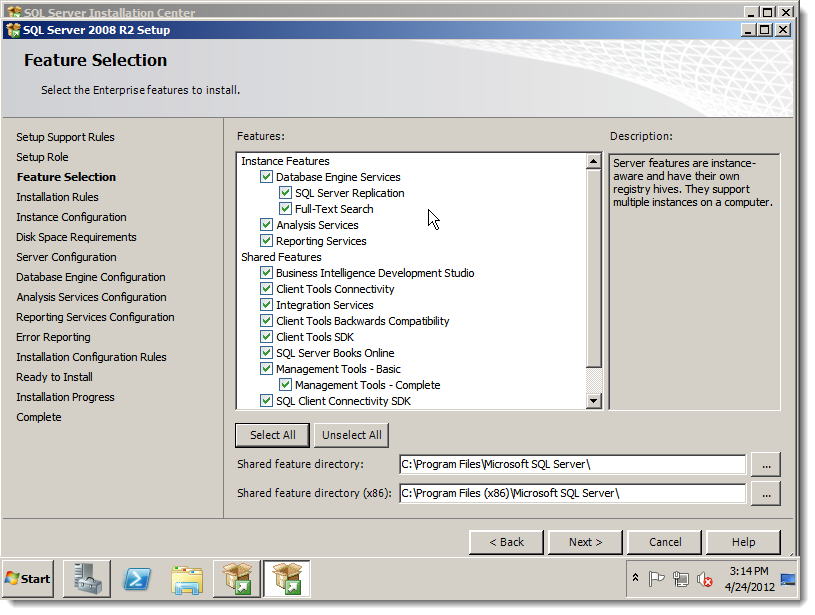Click Server Configuration step

click(x=66, y=257)
